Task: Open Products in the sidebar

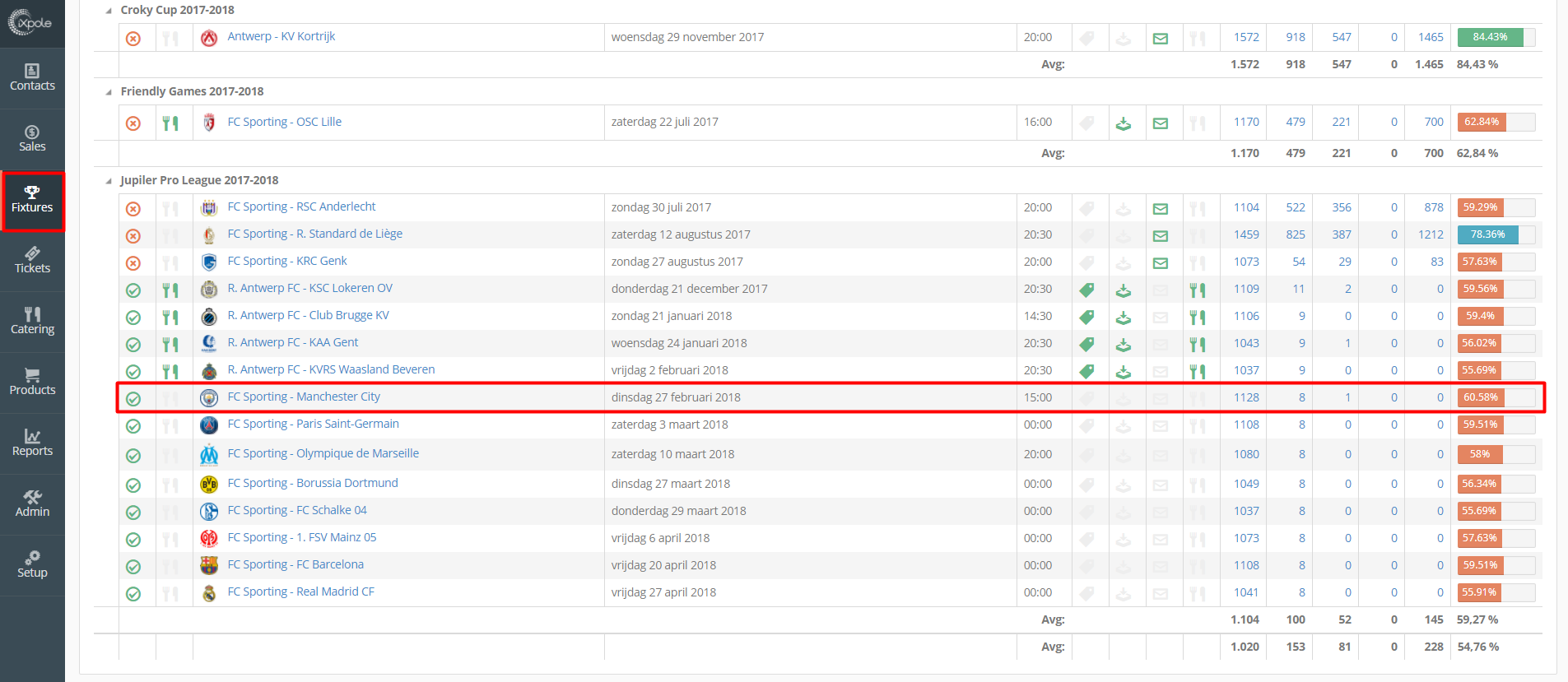Action: [32, 383]
